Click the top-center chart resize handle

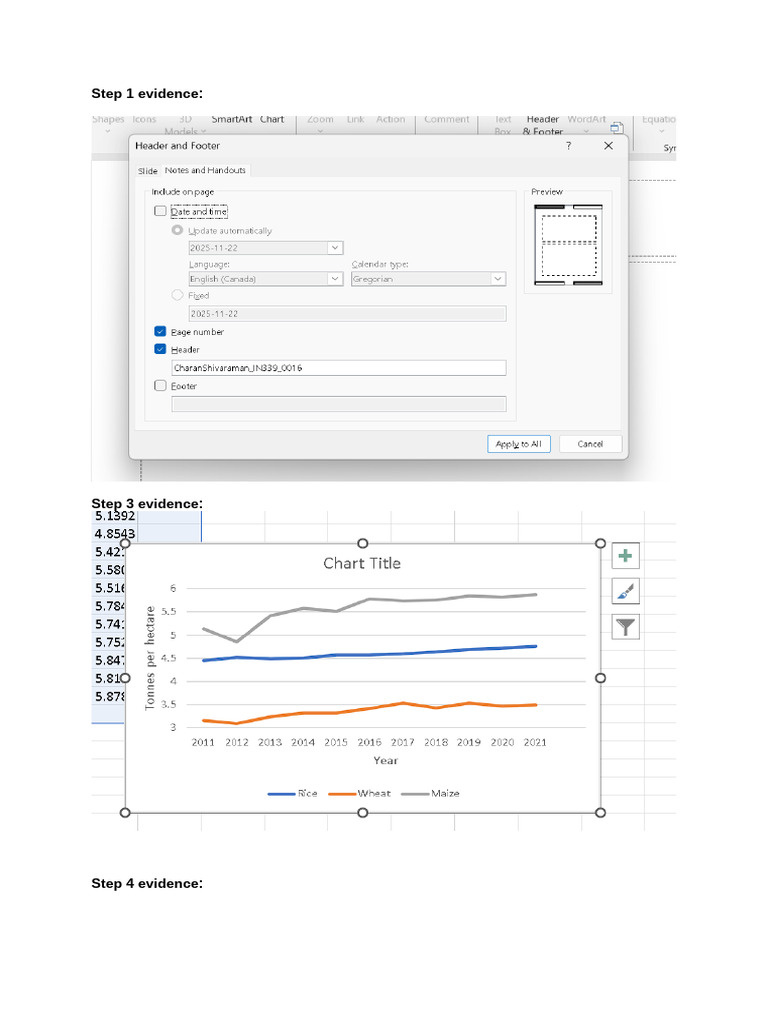click(x=362, y=543)
